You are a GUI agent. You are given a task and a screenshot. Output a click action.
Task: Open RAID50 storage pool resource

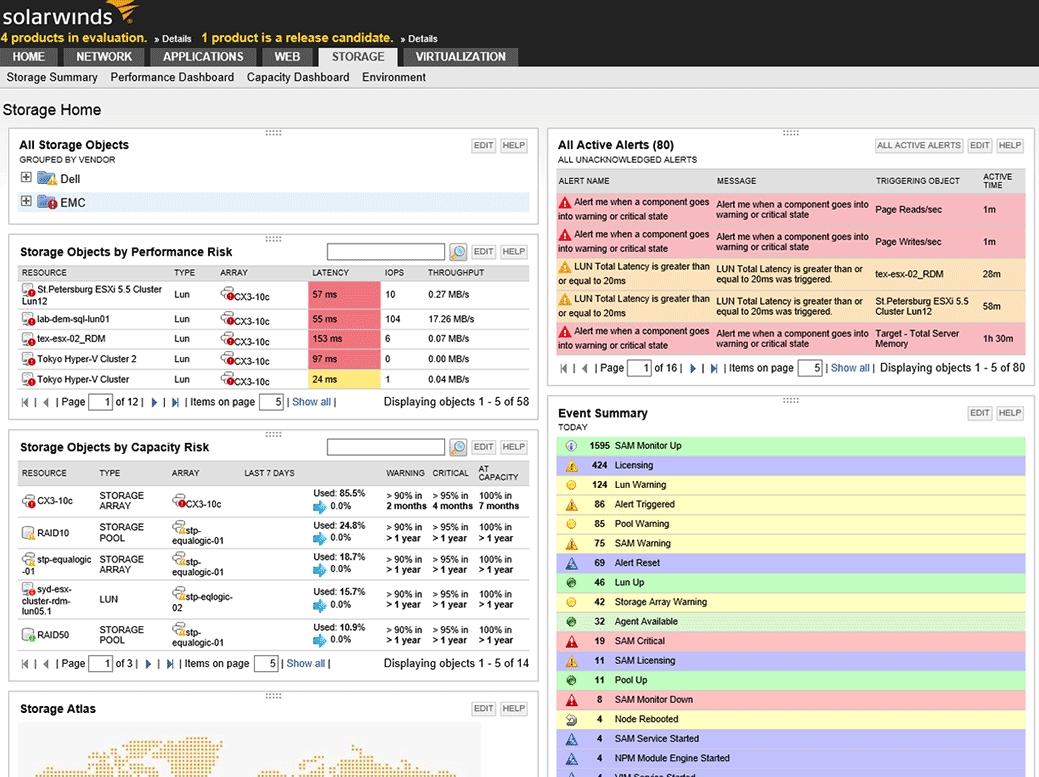point(53,635)
